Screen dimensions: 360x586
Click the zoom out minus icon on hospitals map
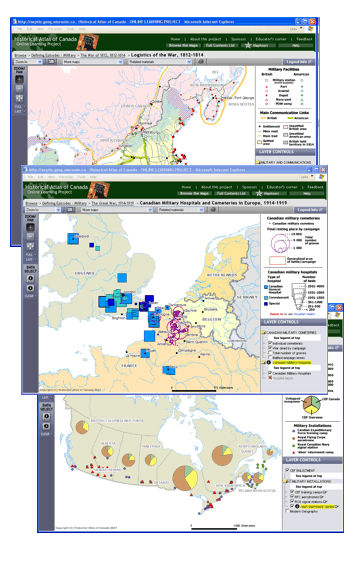[30, 237]
